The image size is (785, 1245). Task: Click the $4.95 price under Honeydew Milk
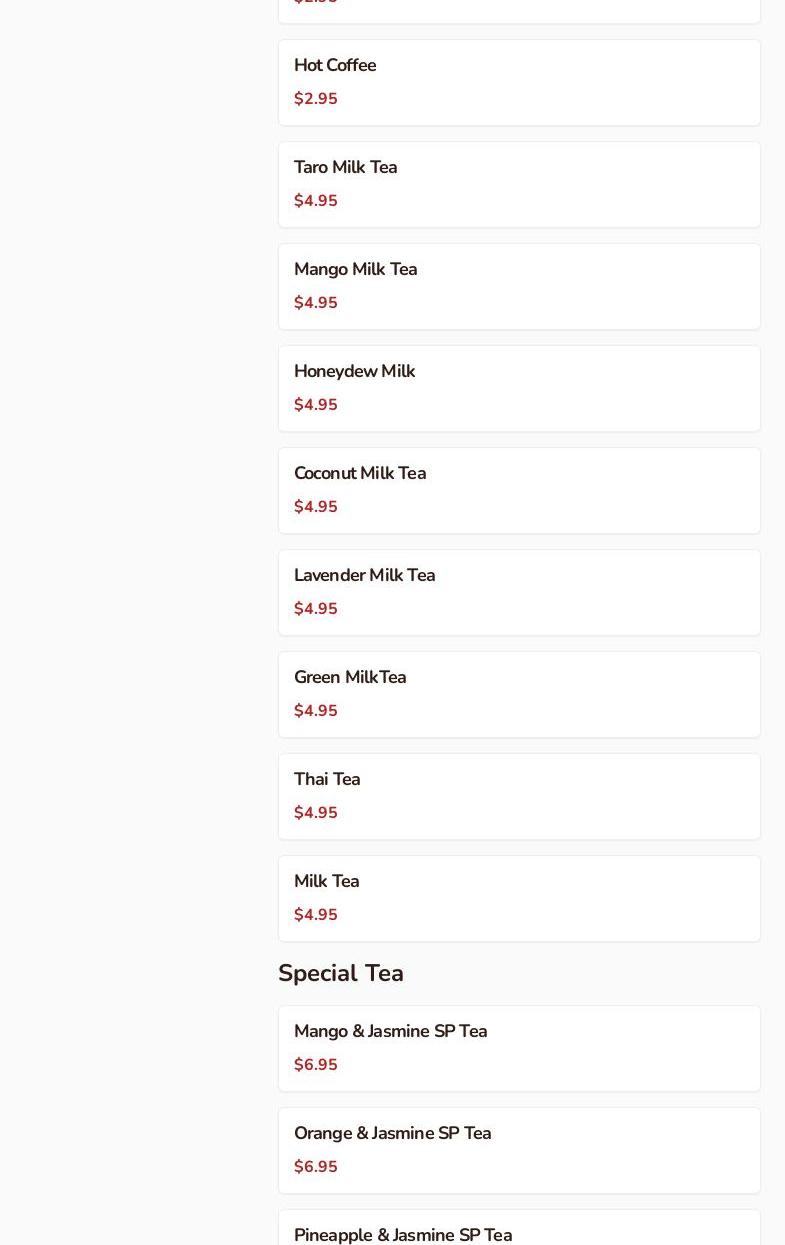click(x=316, y=405)
